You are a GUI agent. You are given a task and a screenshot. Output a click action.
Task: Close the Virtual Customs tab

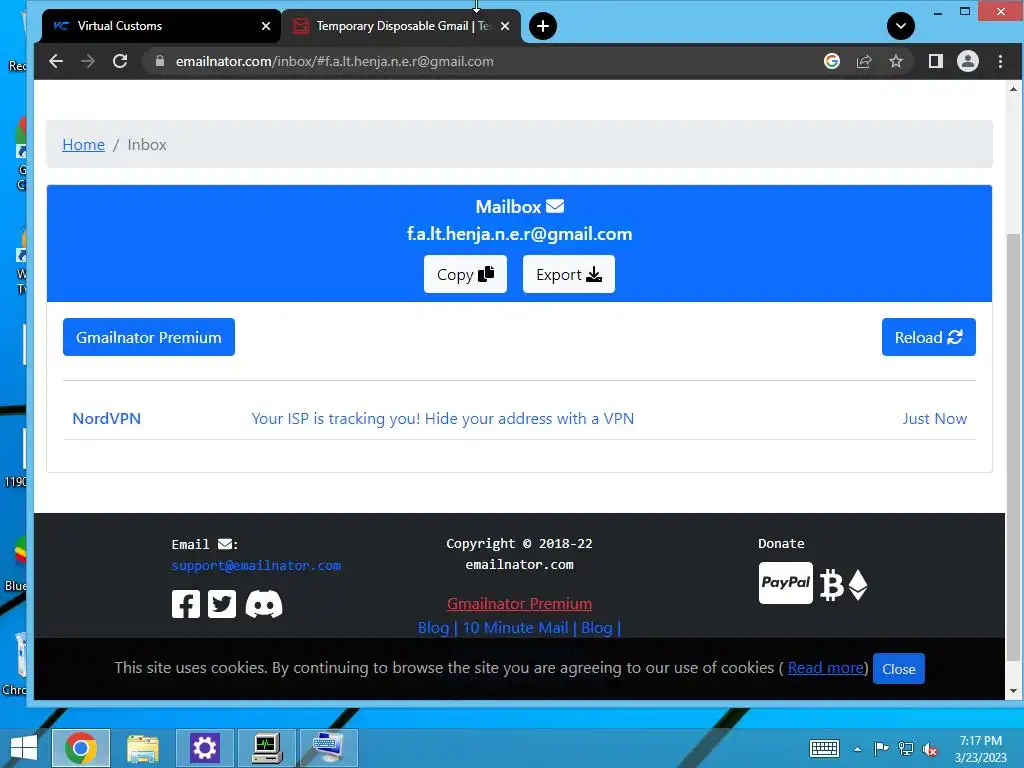266,26
